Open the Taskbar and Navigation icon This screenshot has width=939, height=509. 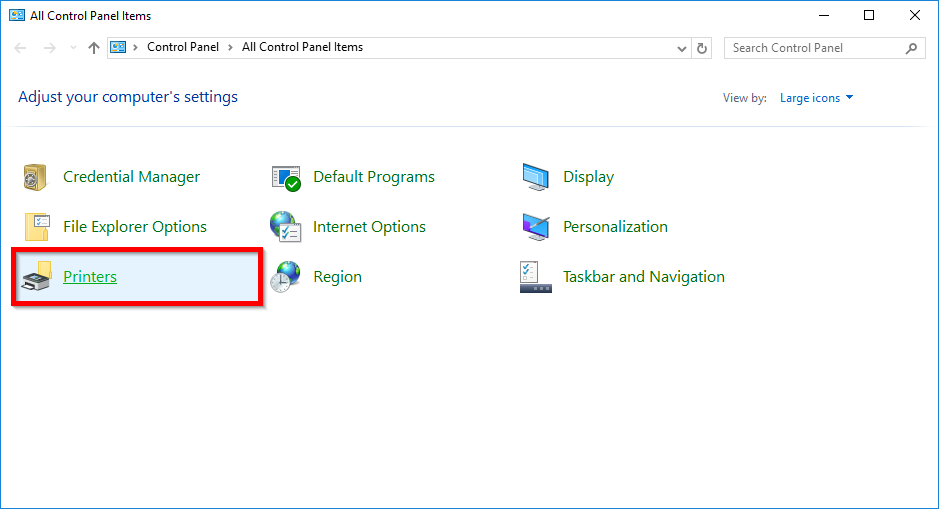pyautogui.click(x=536, y=277)
